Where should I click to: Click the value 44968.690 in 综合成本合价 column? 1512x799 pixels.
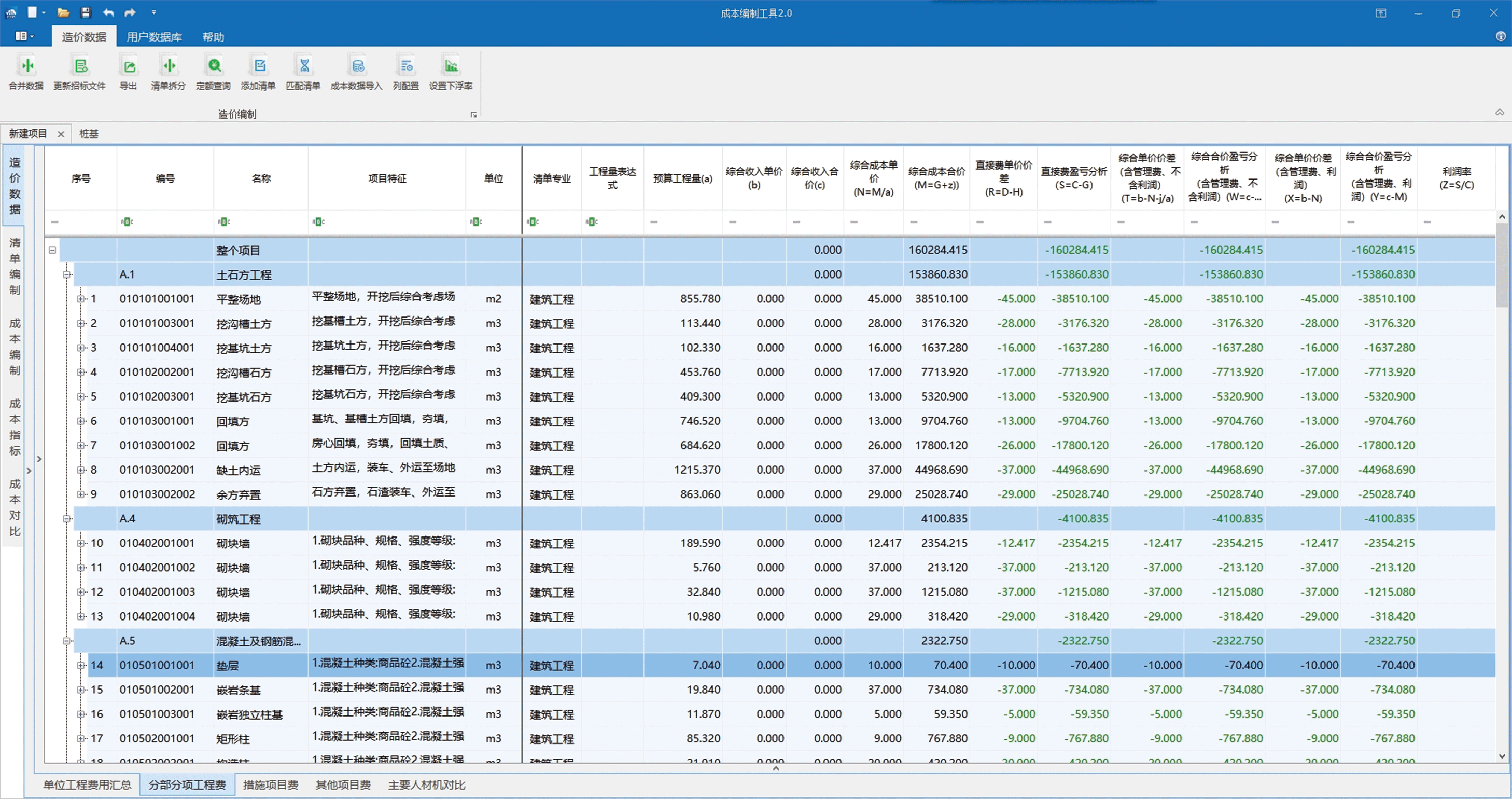pos(941,470)
